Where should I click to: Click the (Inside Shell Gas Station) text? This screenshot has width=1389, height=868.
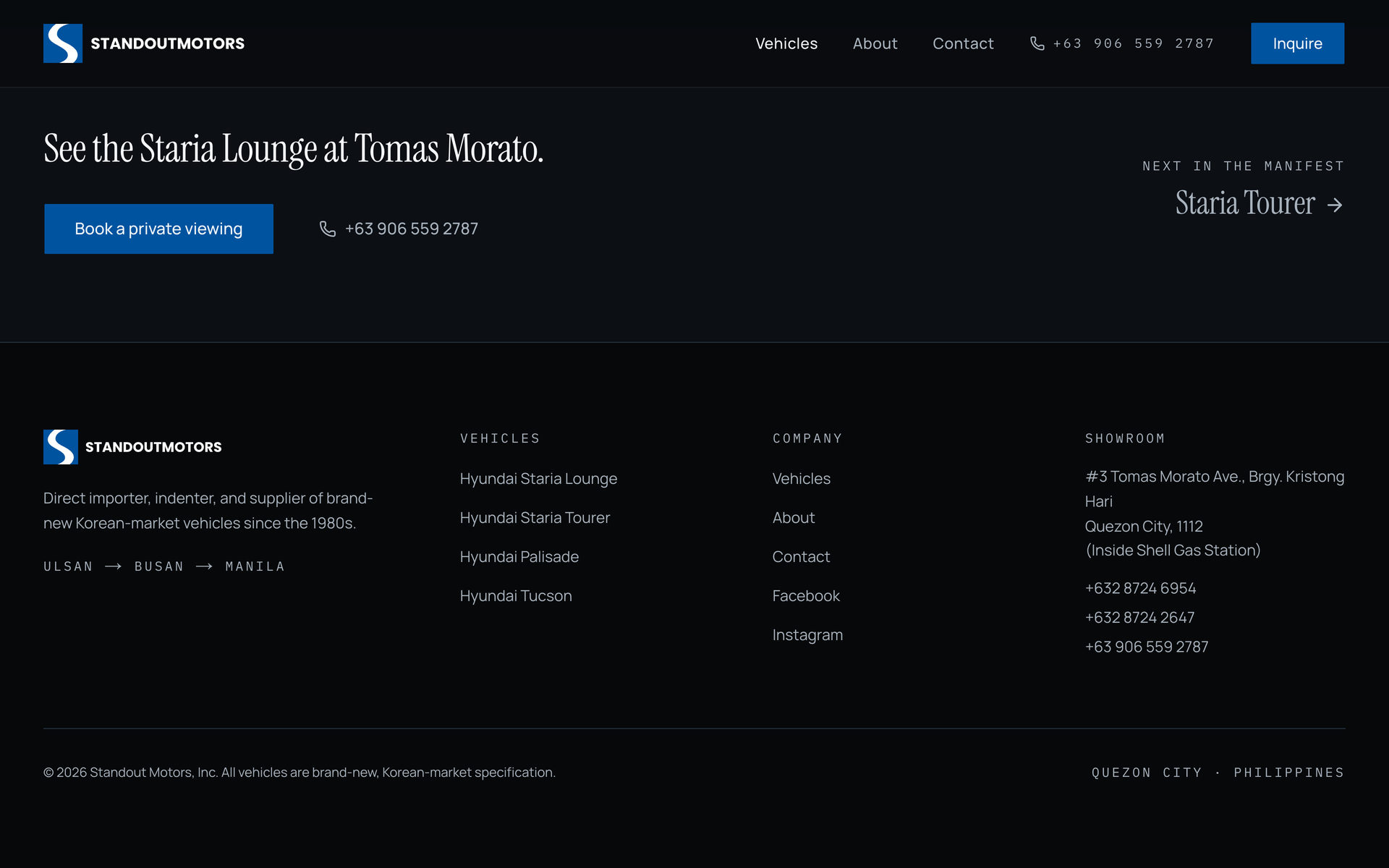point(1173,550)
